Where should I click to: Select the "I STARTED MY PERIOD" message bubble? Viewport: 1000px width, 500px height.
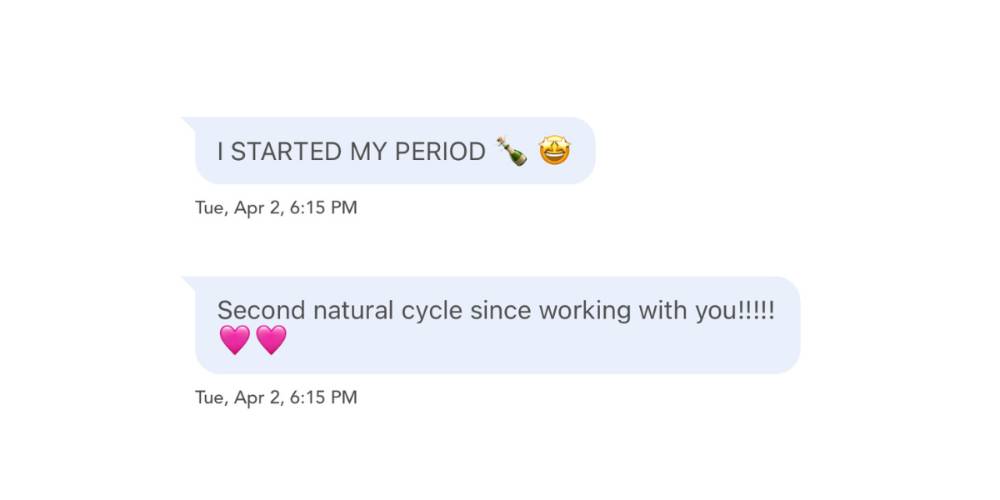click(395, 151)
